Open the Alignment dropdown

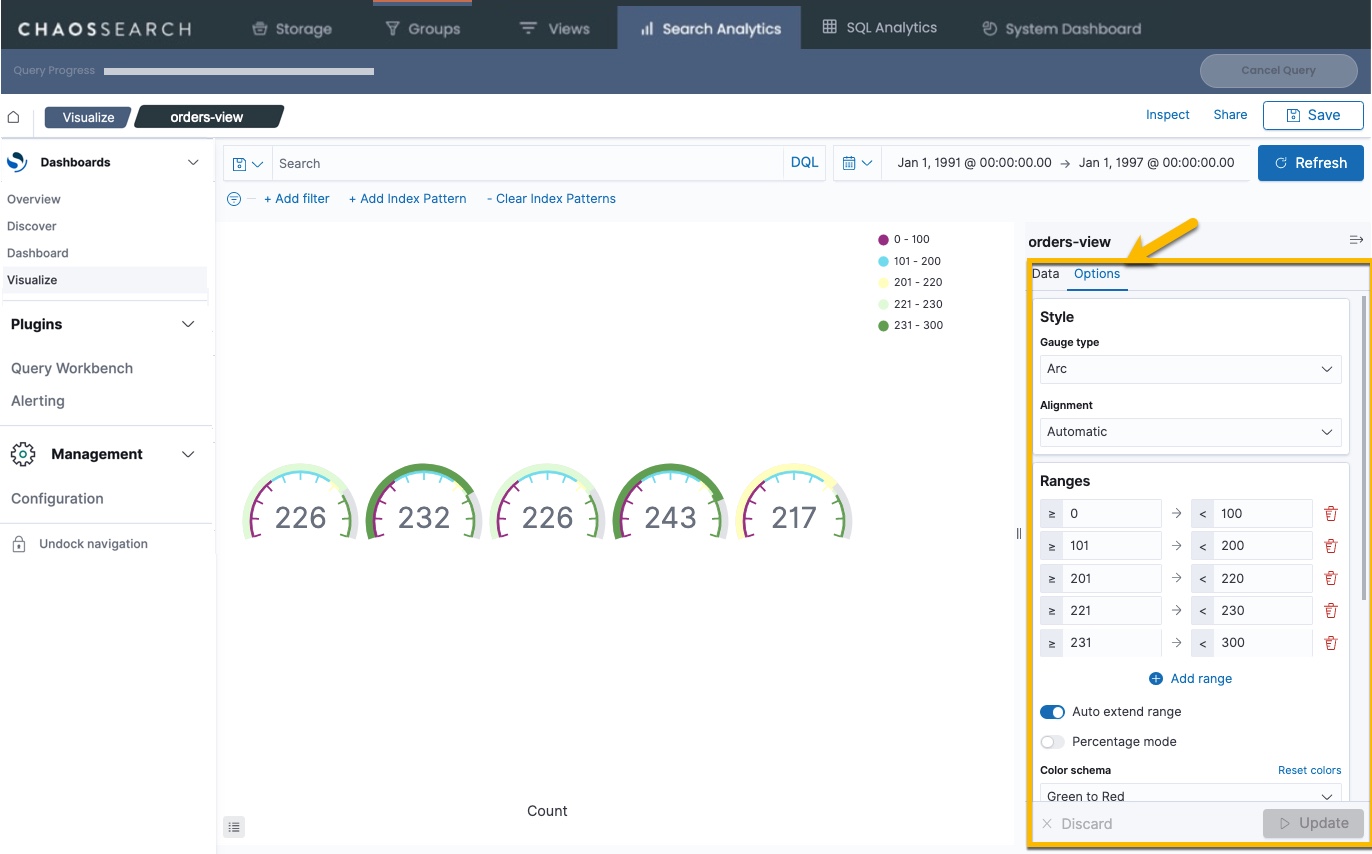1190,432
